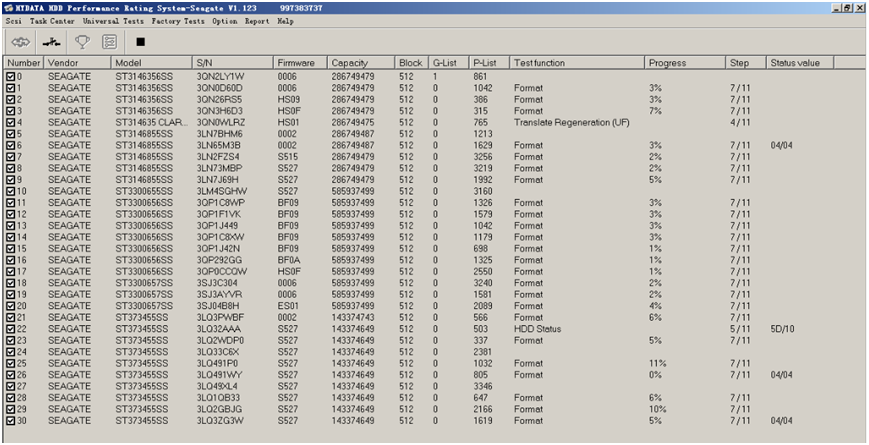This screenshot has height=445, width=869.
Task: Click the Status value column header
Action: tap(800, 63)
